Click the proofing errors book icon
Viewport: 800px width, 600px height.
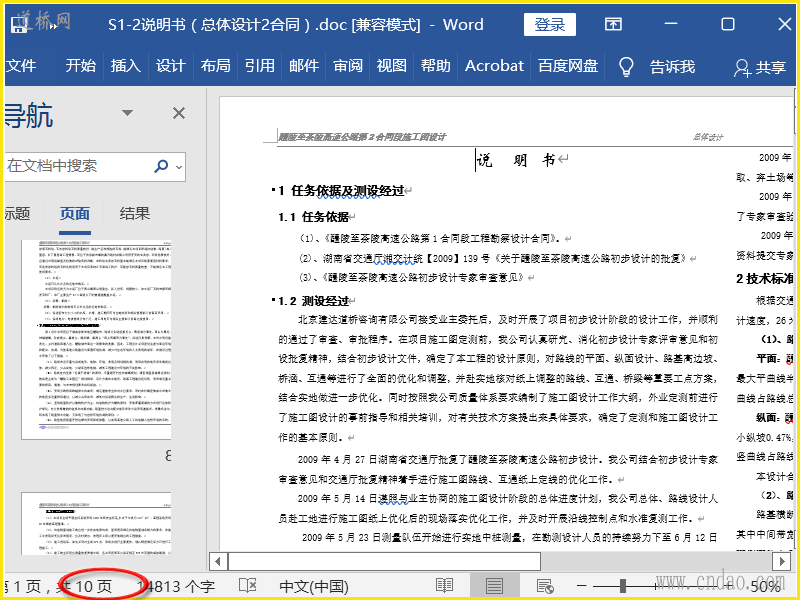click(x=248, y=586)
